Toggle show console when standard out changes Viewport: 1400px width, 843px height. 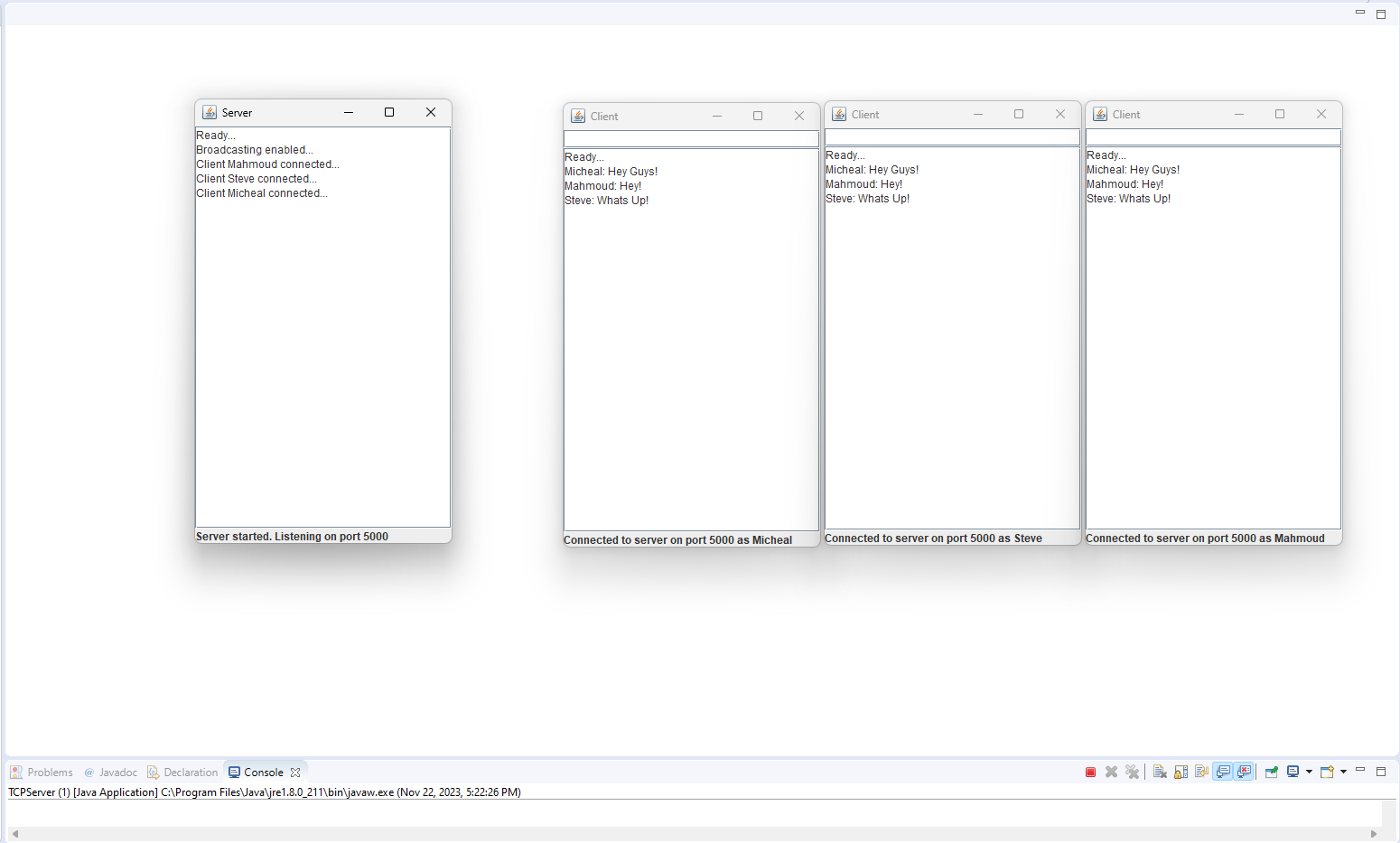[1223, 772]
